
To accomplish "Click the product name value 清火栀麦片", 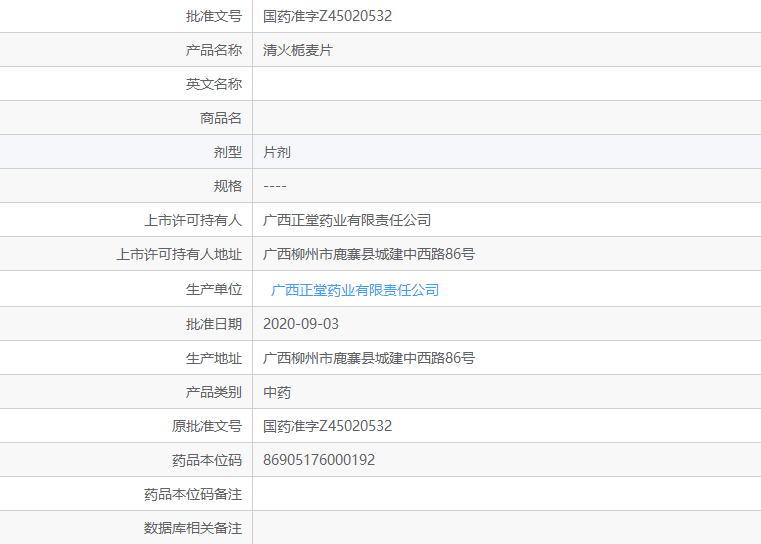I will pyautogui.click(x=298, y=50).
